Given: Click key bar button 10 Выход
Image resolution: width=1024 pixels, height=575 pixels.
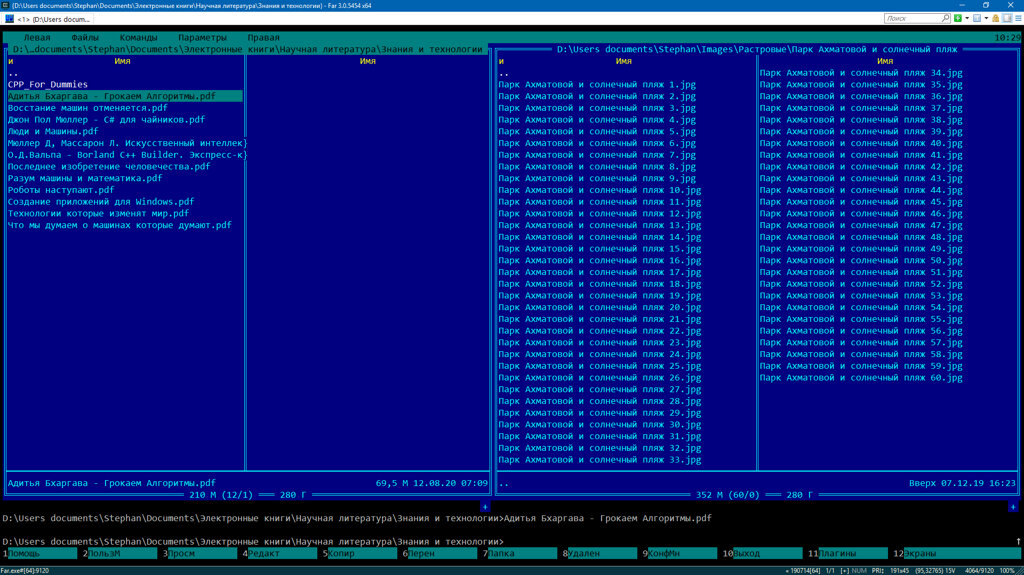Looking at the screenshot, I should (x=764, y=553).
